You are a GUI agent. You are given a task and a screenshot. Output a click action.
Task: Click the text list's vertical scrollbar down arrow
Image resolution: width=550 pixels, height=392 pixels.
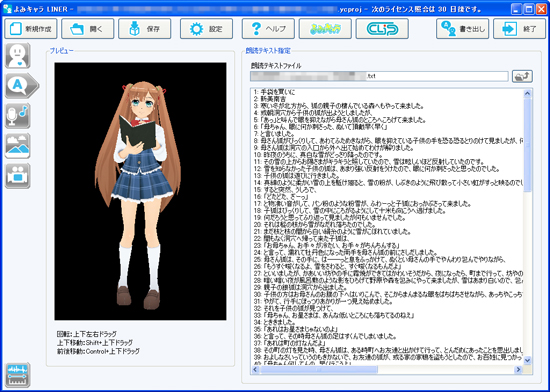pyautogui.click(x=527, y=360)
